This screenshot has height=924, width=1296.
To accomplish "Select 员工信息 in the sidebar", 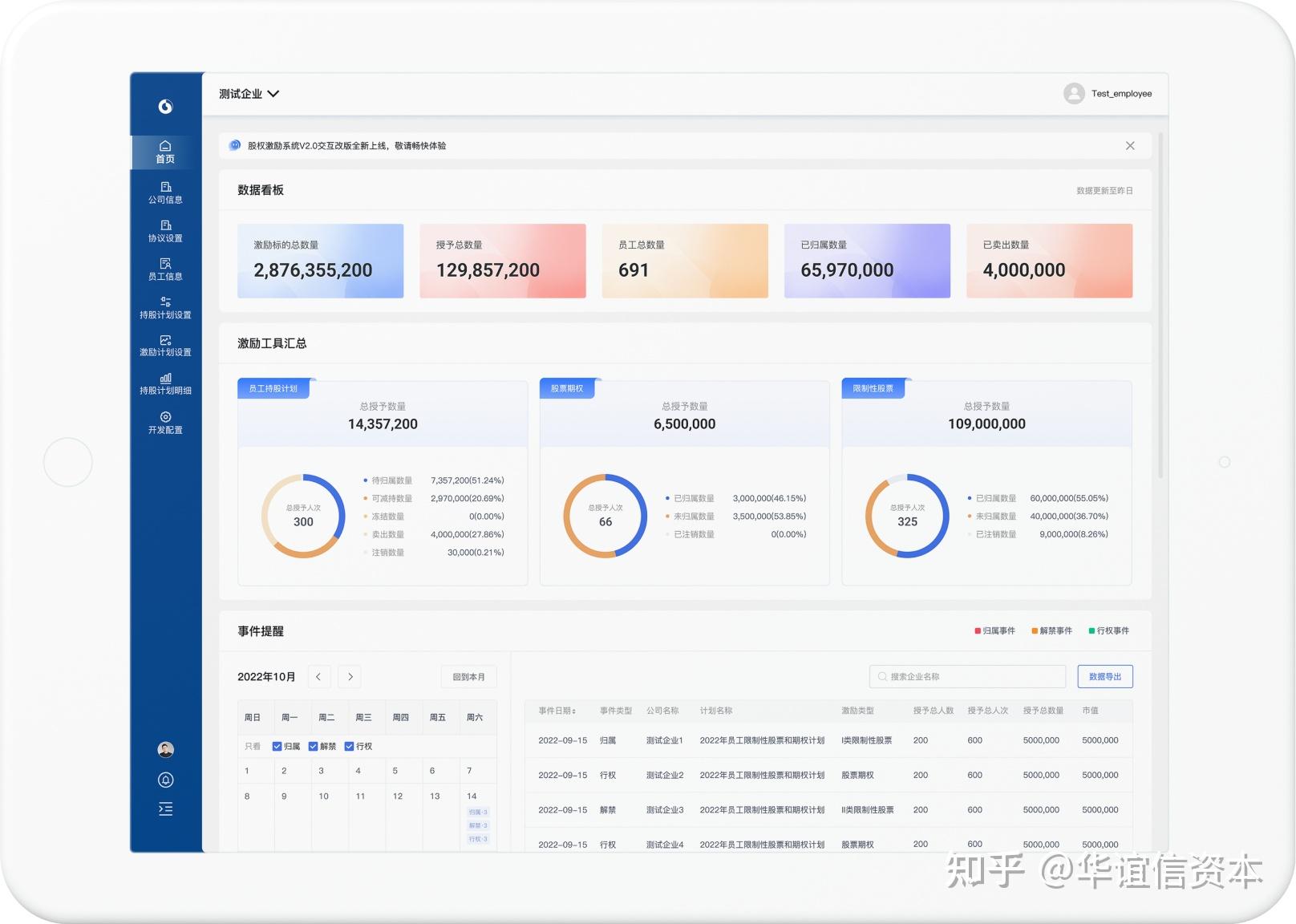I will coord(165,269).
